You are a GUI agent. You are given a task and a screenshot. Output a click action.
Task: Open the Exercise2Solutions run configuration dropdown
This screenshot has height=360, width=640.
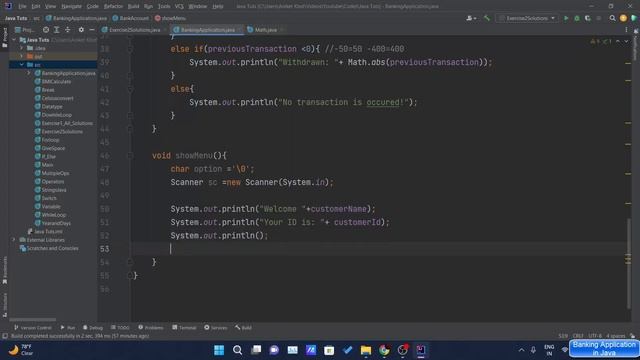[x=527, y=18]
